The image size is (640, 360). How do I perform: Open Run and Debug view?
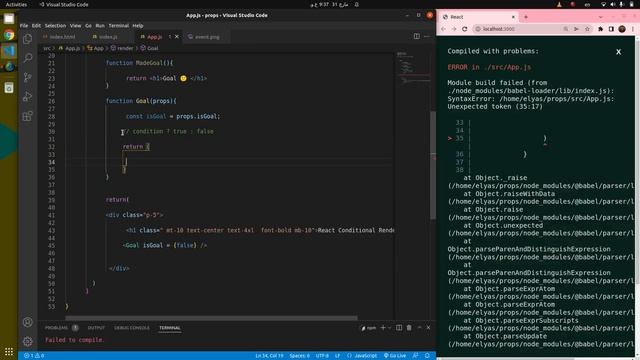tap(28, 97)
